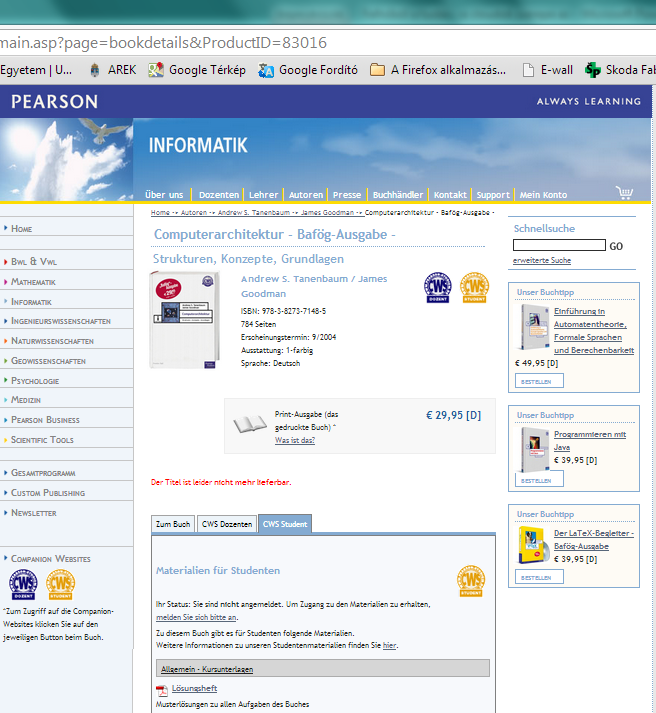Open the E-wall bookmark
656x713 pixels.
pyautogui.click(x=548, y=70)
